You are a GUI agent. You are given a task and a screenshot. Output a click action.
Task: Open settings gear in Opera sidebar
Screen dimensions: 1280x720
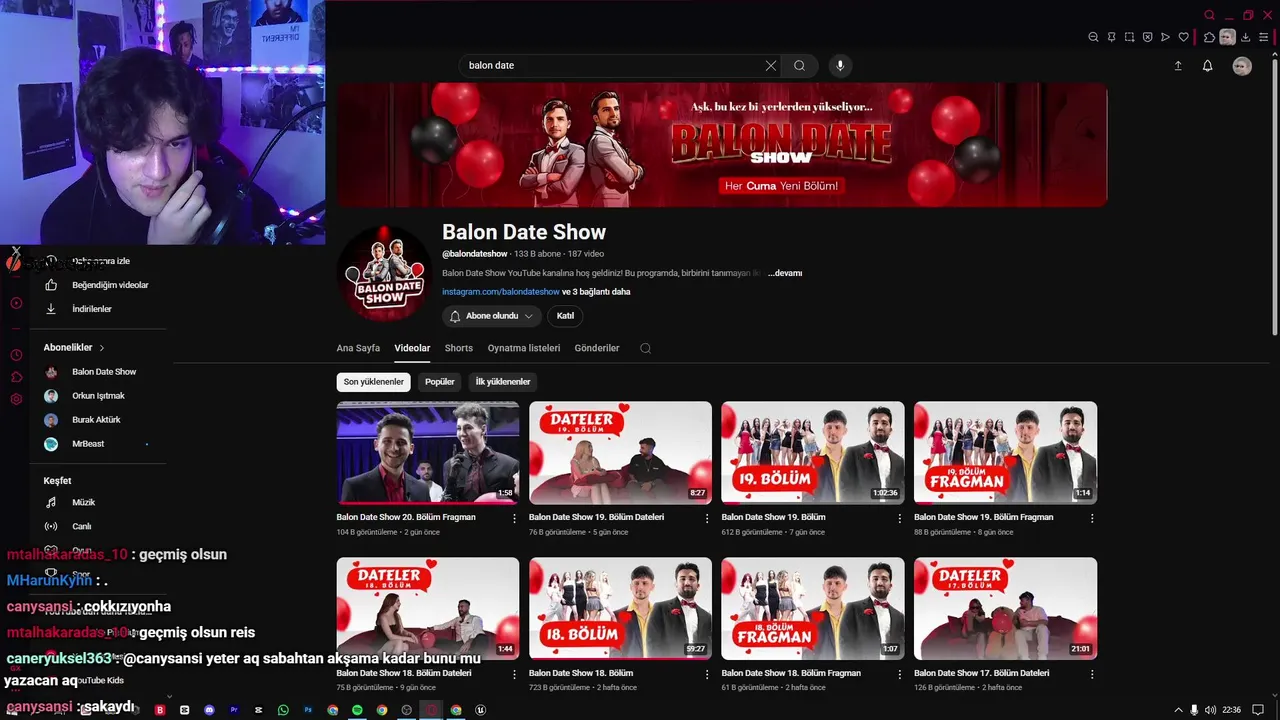pyautogui.click(x=16, y=399)
